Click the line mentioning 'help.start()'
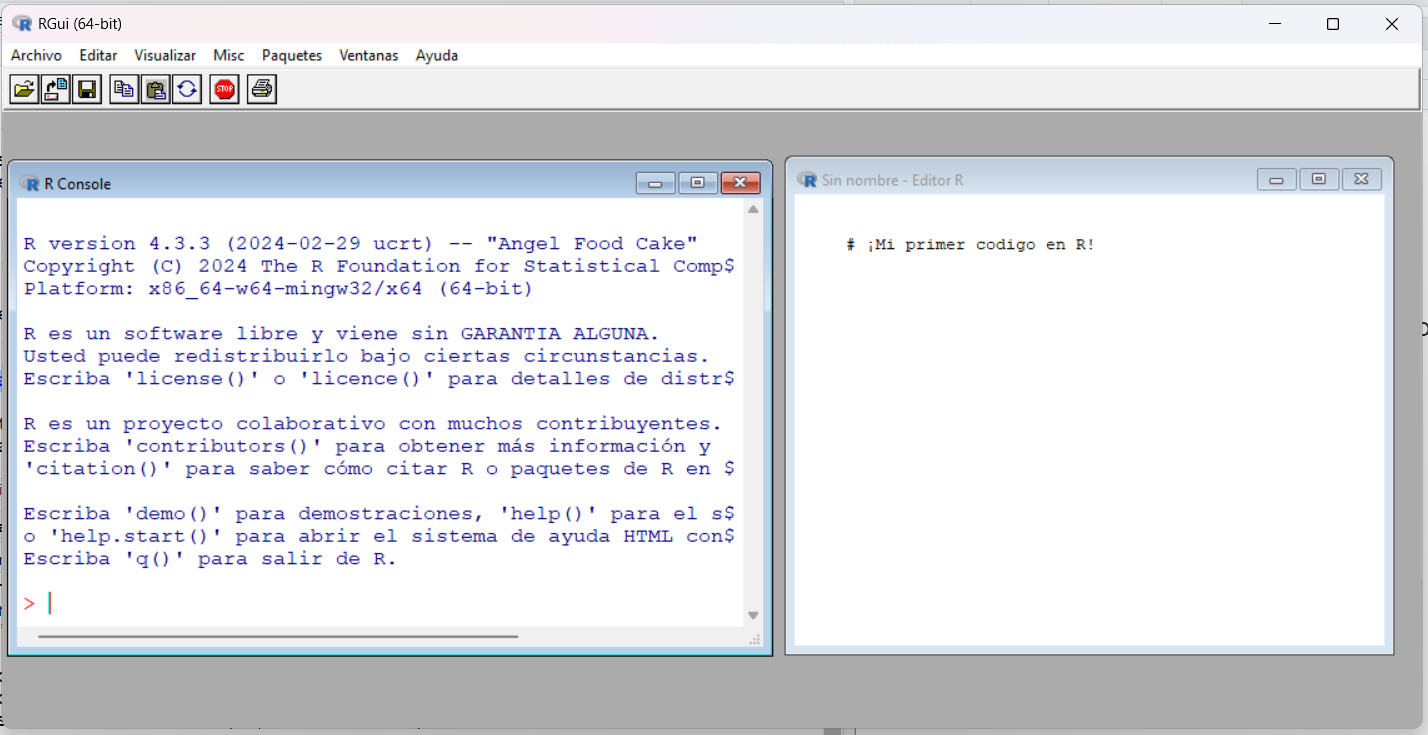The image size is (1428, 735). (x=379, y=536)
